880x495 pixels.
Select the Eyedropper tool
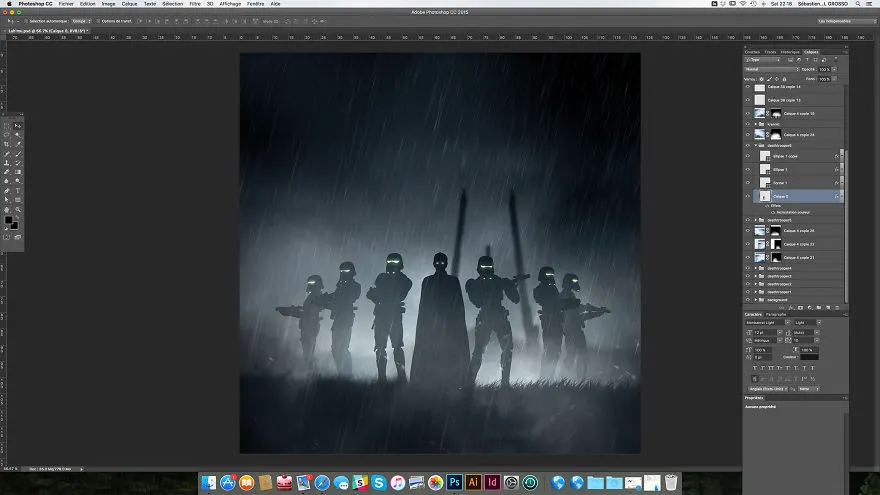click(18, 144)
